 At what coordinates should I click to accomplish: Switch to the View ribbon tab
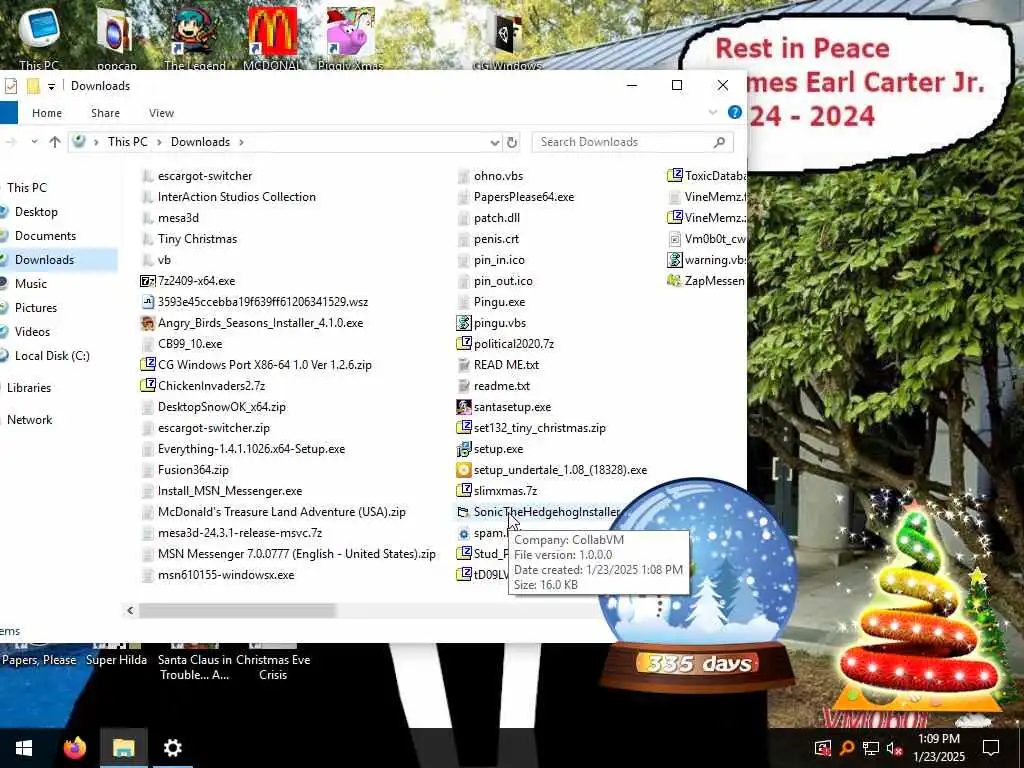coord(161,113)
